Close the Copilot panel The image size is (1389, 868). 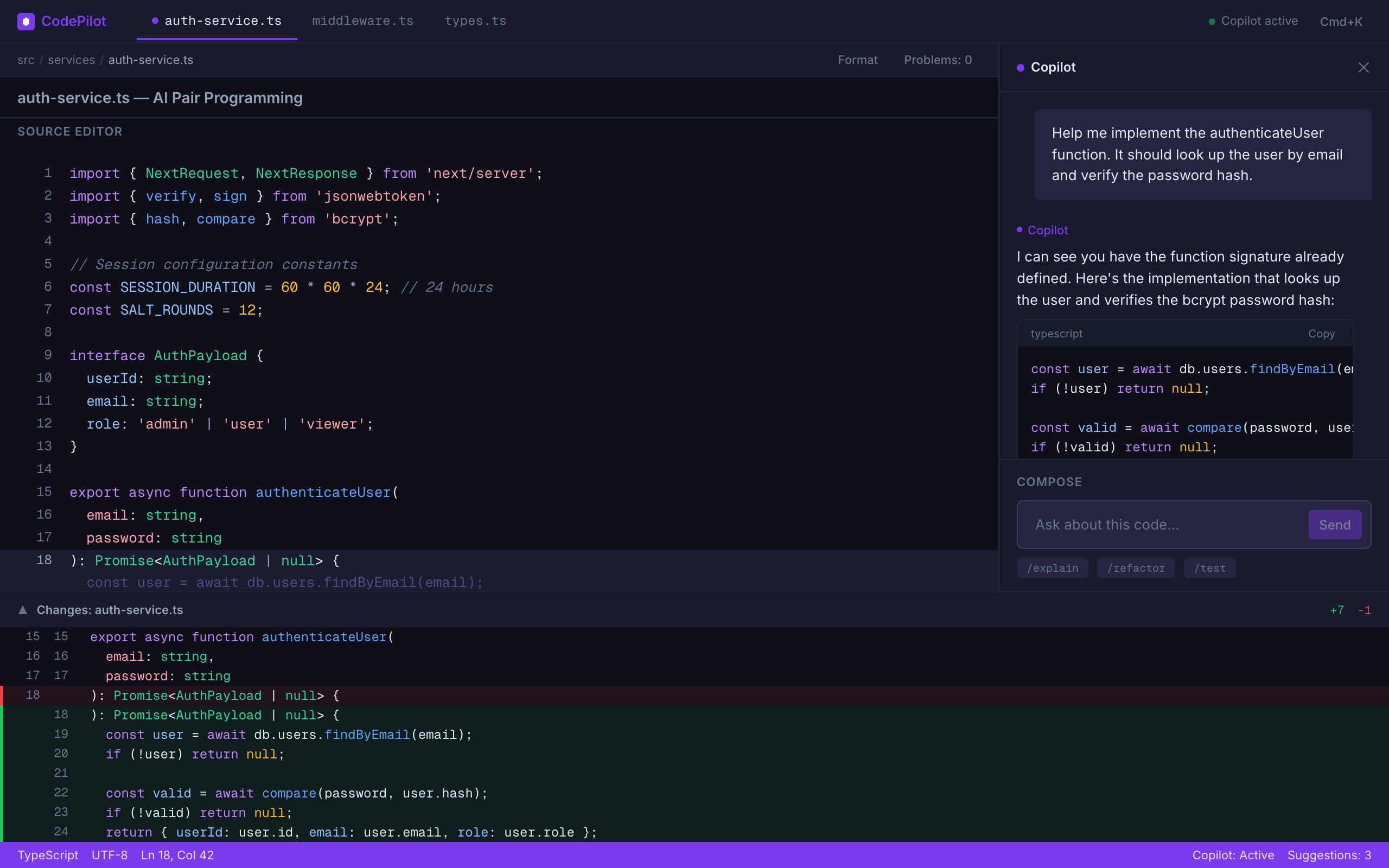tap(1363, 67)
